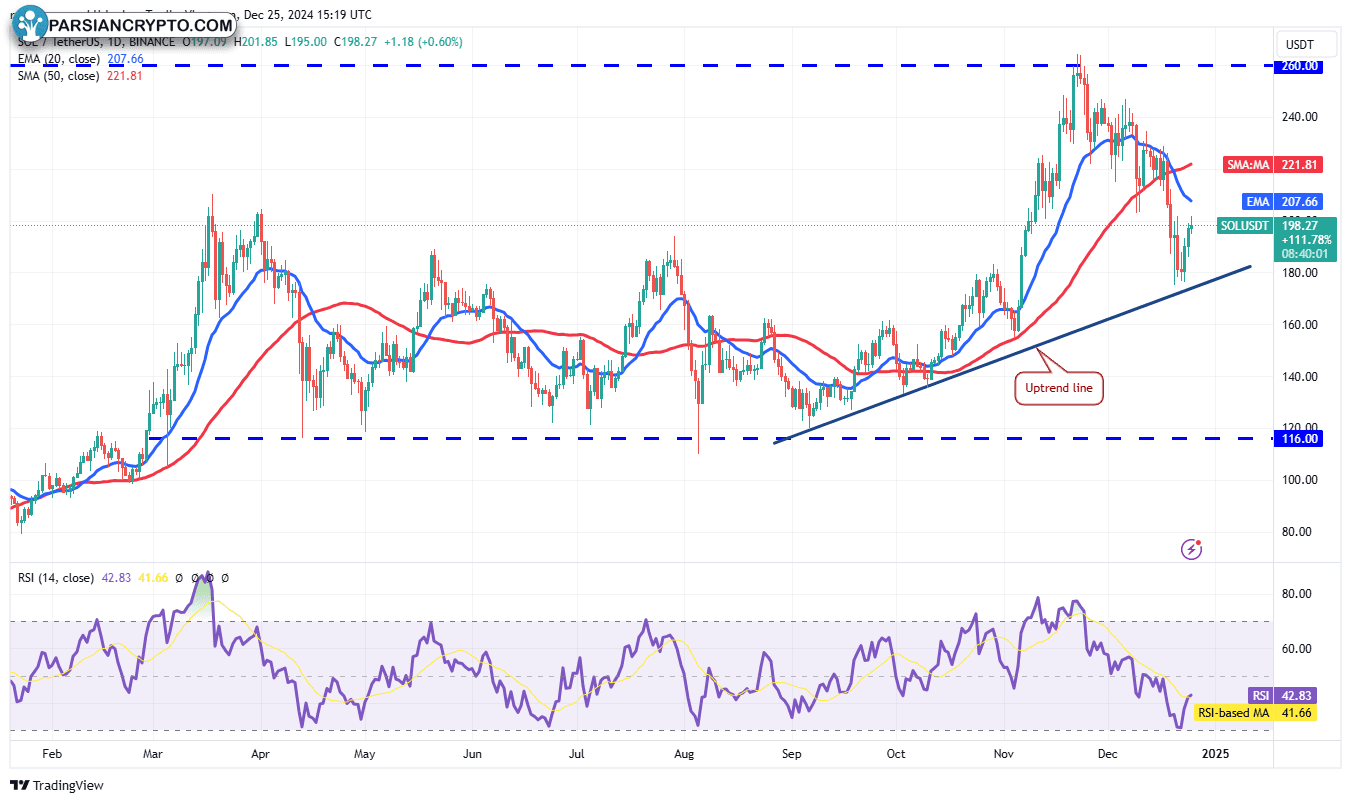The width and height of the screenshot is (1351, 803).
Task: Click the Jul date axis label
Action: [576, 753]
